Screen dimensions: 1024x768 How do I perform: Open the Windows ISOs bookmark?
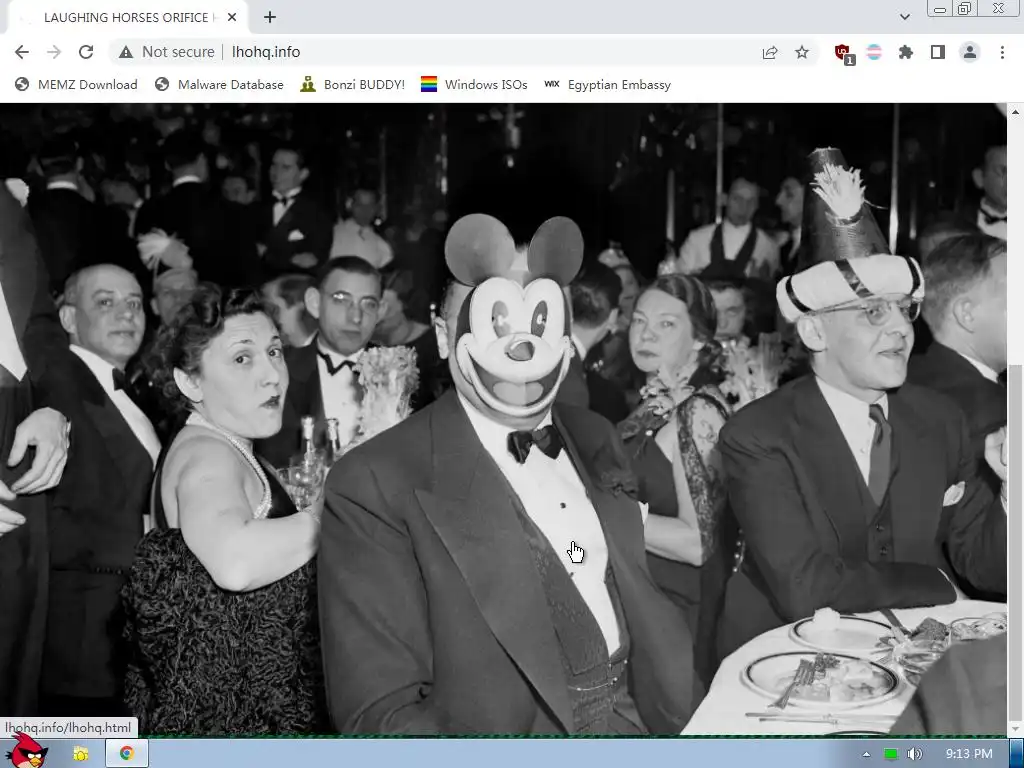click(474, 84)
